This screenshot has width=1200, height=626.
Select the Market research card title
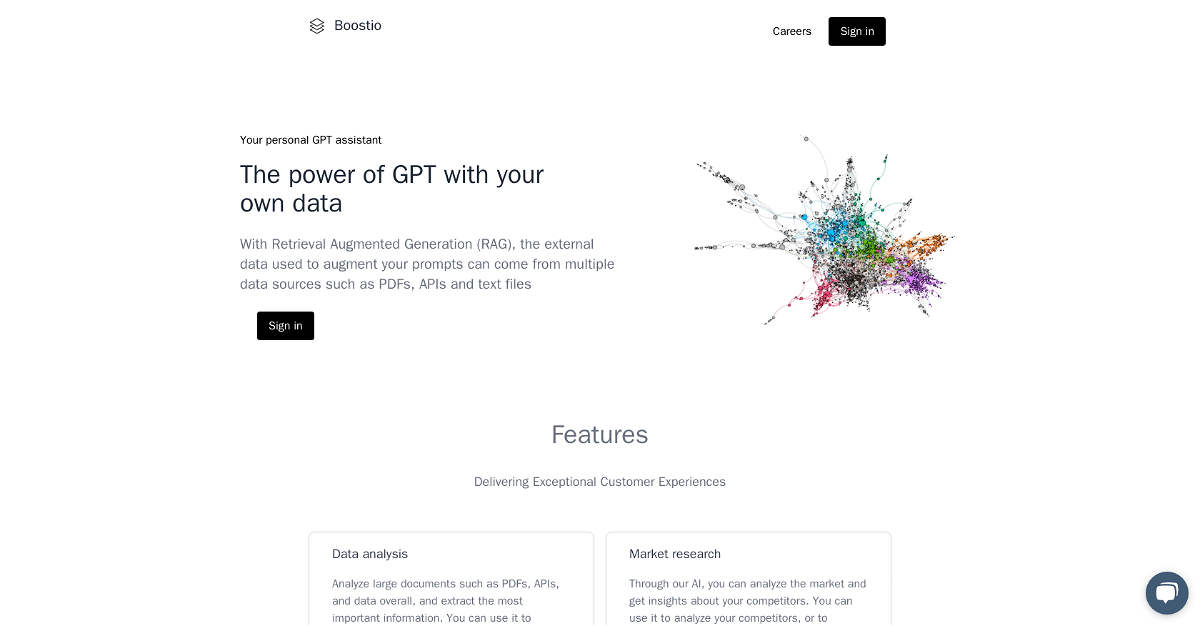[675, 554]
